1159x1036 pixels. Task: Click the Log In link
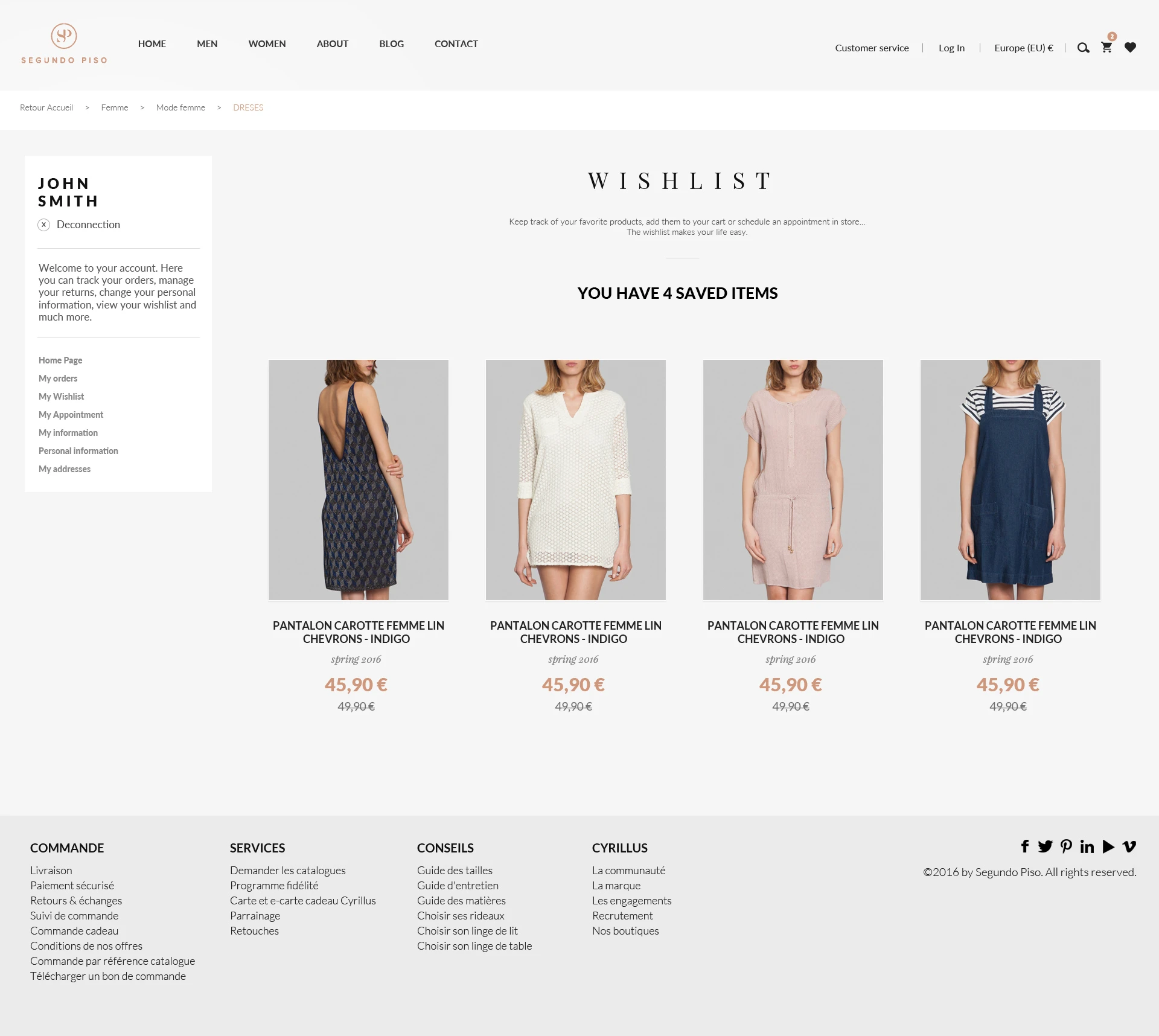click(x=951, y=48)
